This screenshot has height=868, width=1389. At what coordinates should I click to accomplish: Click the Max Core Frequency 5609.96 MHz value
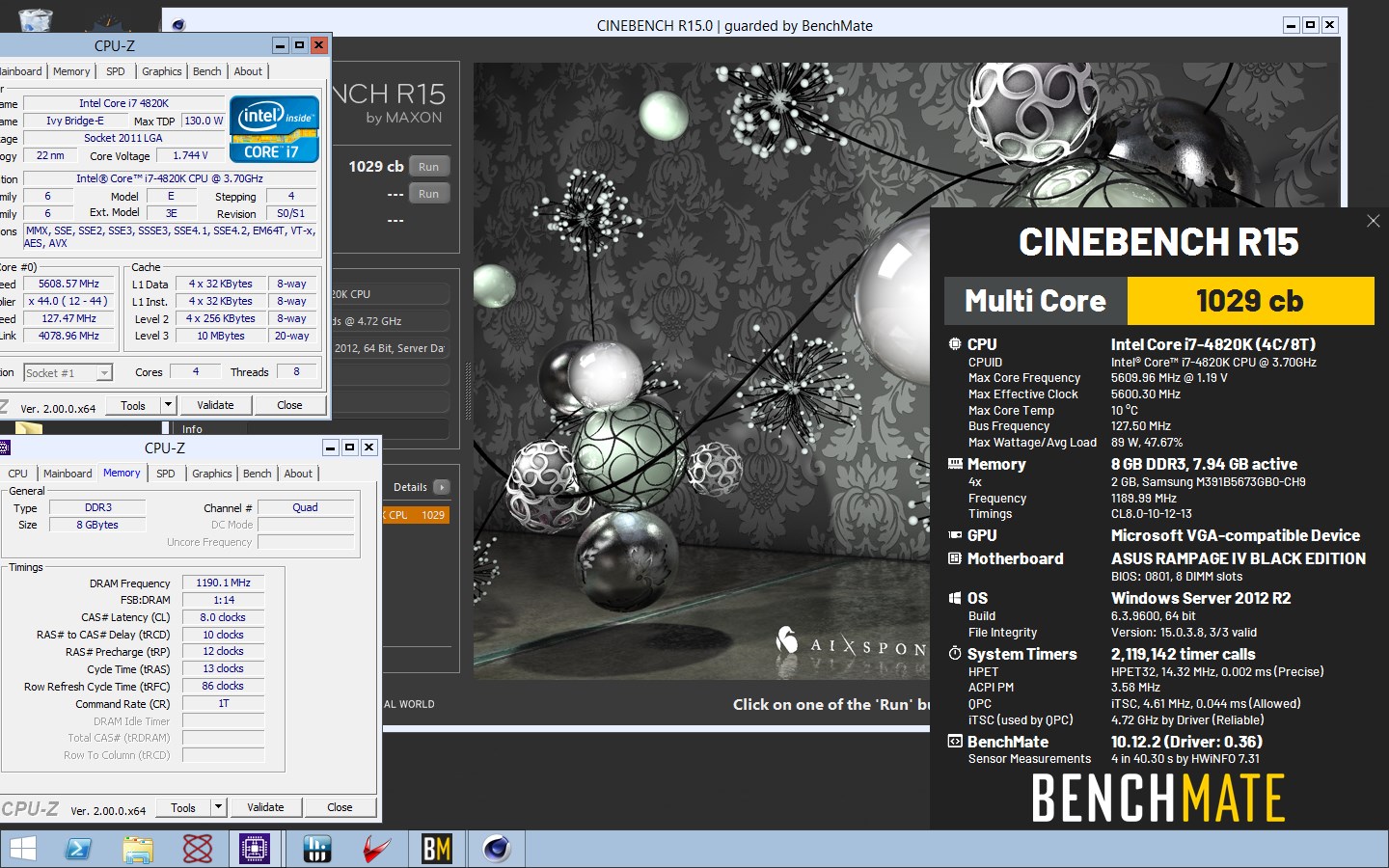1169,378
